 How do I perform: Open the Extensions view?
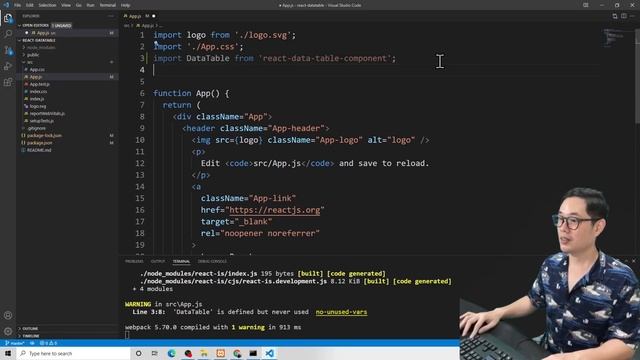[x=8, y=82]
